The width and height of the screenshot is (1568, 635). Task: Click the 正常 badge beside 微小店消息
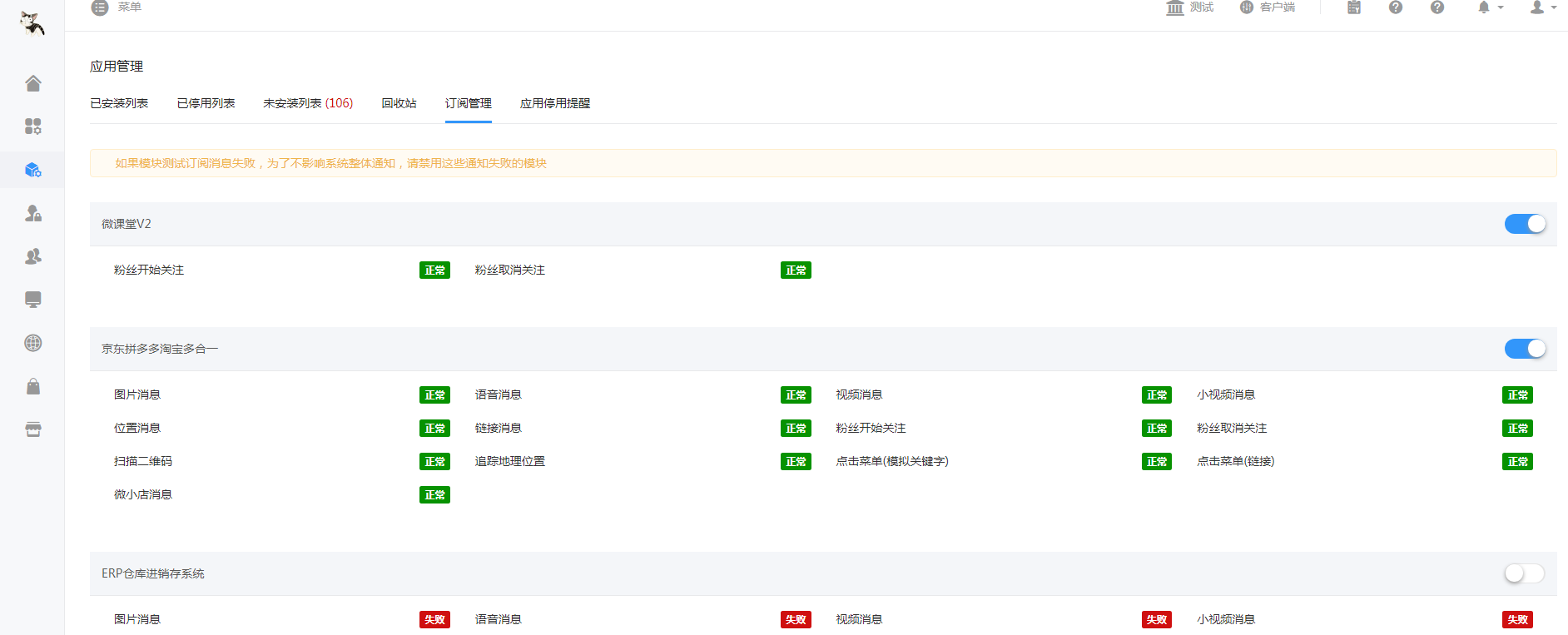(x=434, y=495)
